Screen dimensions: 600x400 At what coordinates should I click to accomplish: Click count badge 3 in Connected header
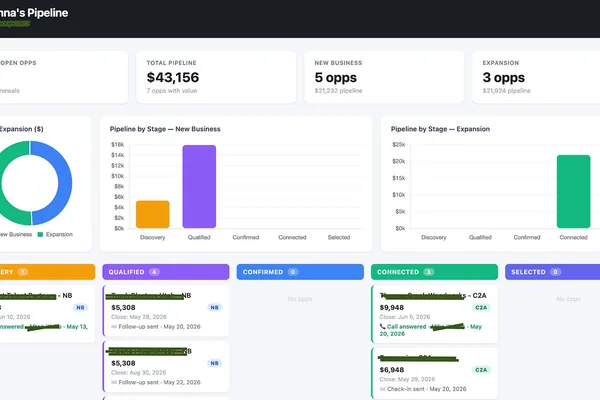tap(429, 272)
